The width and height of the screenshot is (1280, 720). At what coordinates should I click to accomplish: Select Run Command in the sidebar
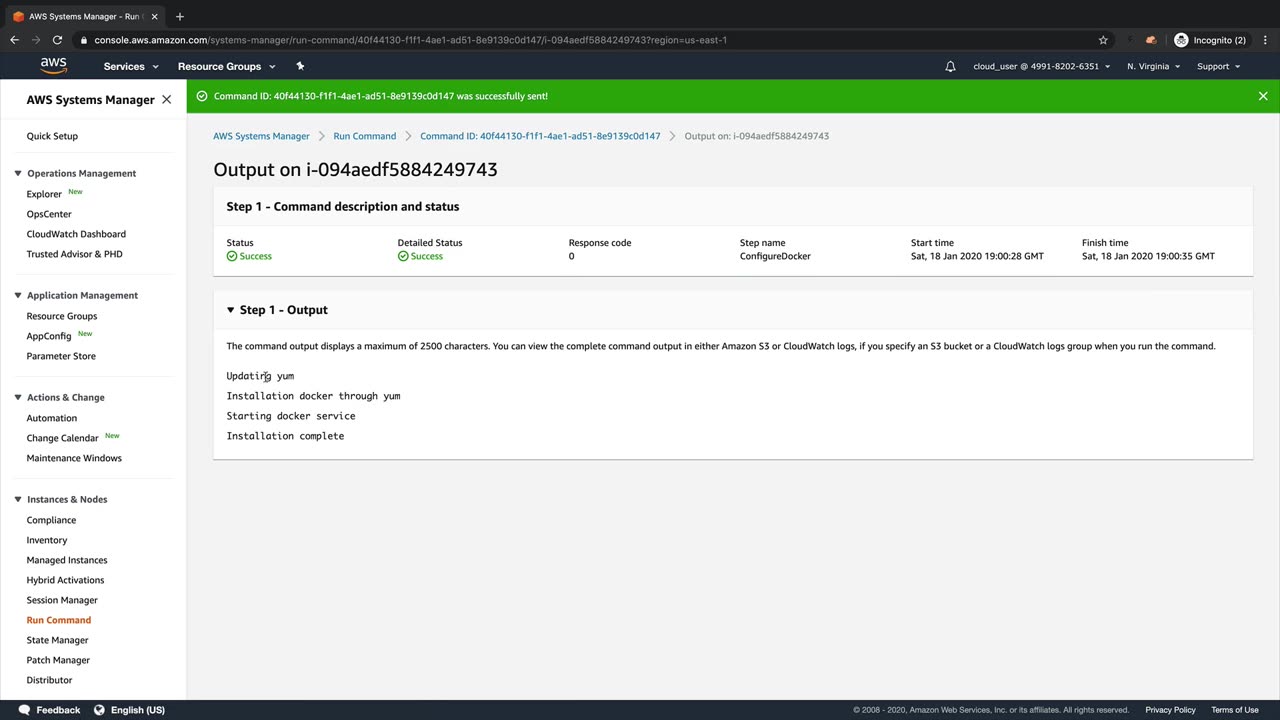(59, 620)
